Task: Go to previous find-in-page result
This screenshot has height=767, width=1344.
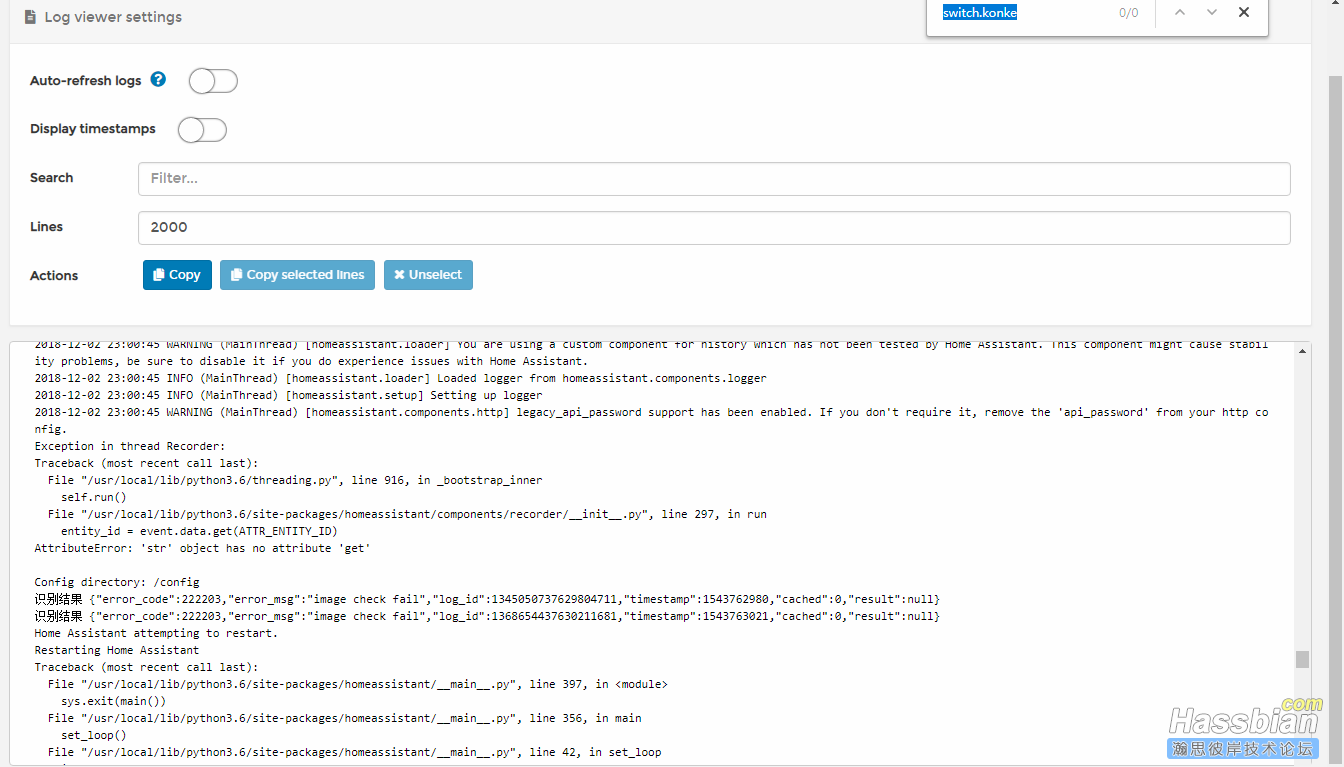Action: 1180,13
